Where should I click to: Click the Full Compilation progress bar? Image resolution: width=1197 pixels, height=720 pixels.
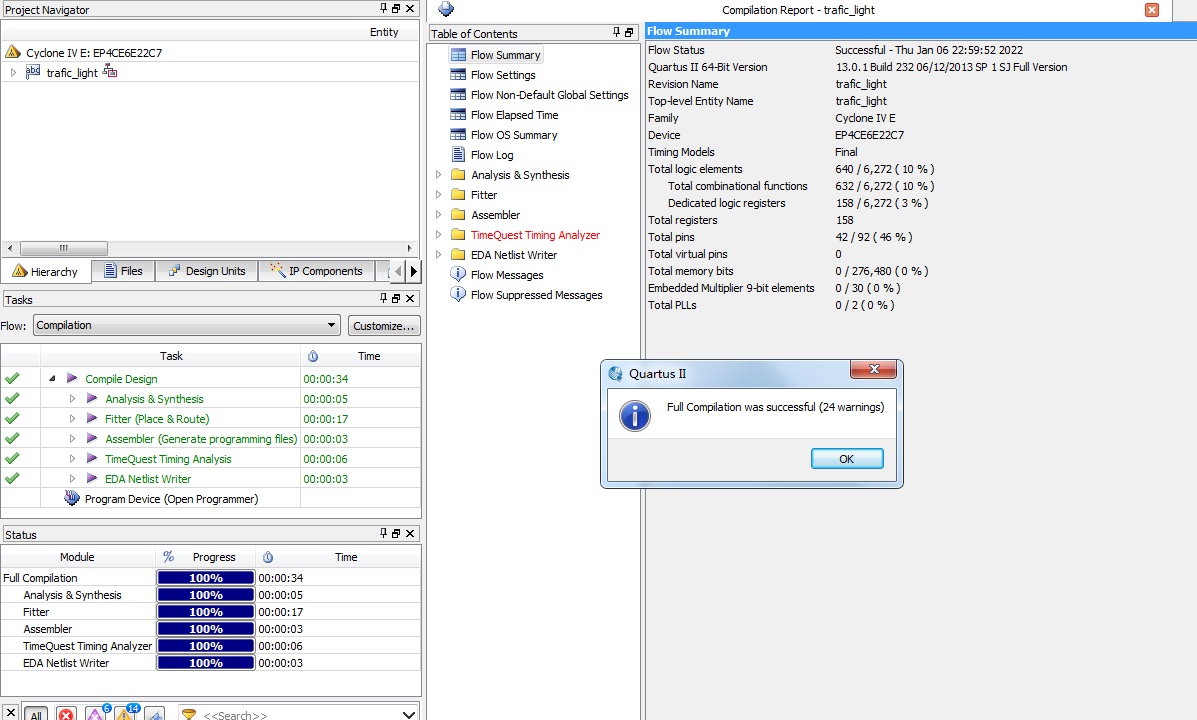(x=205, y=578)
